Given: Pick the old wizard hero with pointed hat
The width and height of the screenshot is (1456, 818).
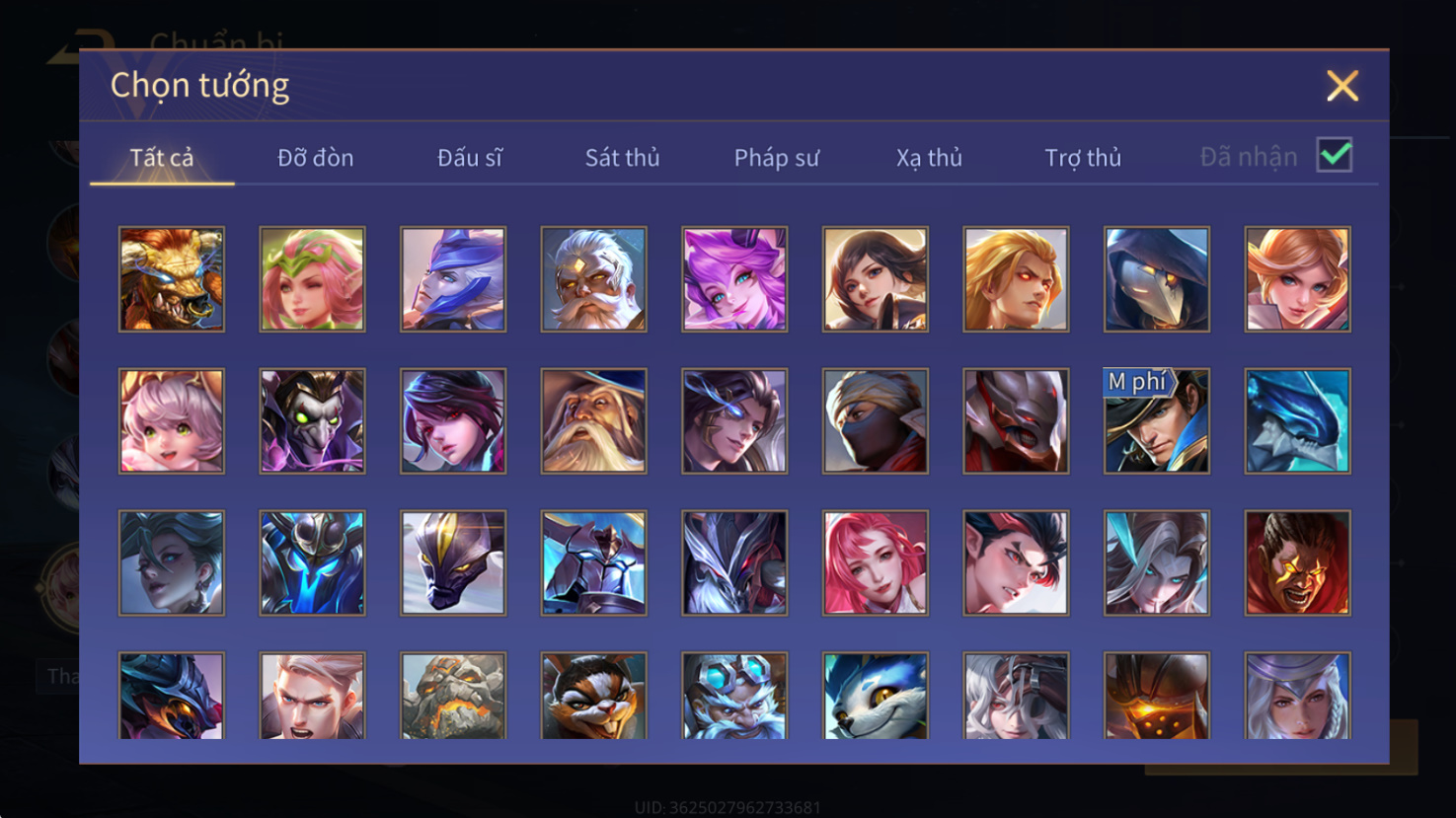Looking at the screenshot, I should [x=593, y=421].
